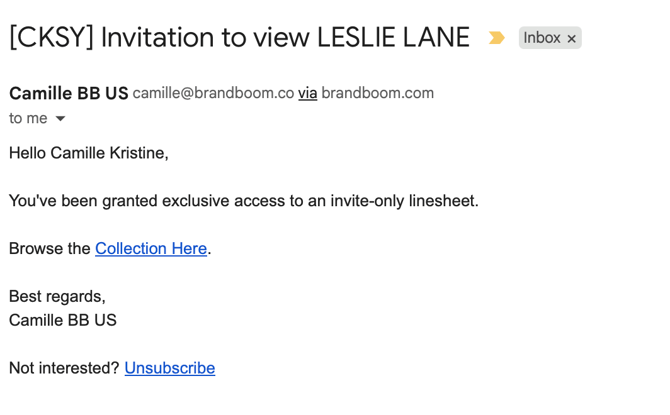
Task: Click the "Not interested?" text
Action: coord(64,368)
